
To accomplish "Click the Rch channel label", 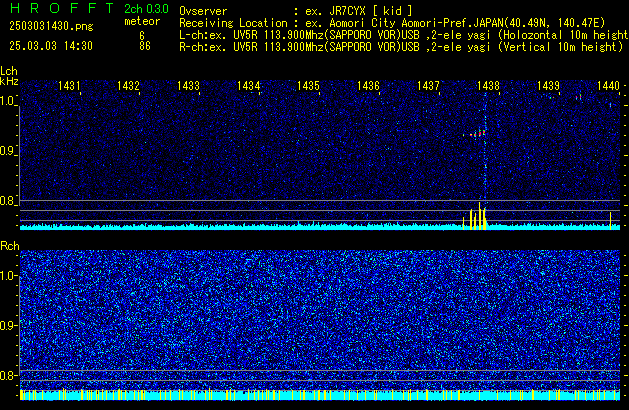I will pyautogui.click(x=10, y=246).
